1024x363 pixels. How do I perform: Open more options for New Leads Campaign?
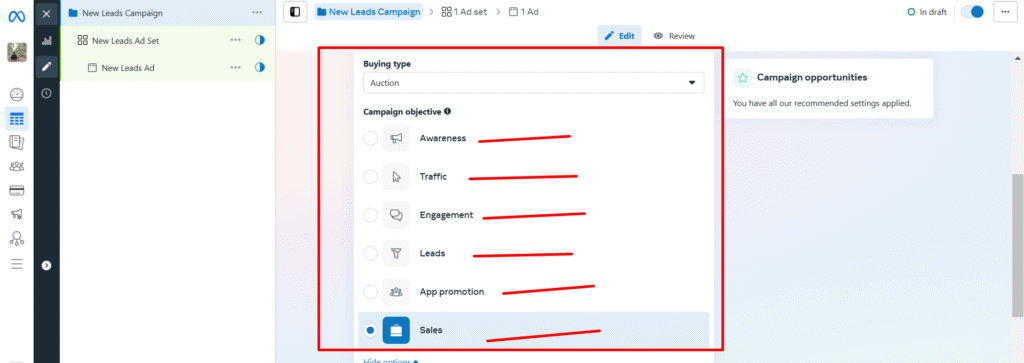257,13
